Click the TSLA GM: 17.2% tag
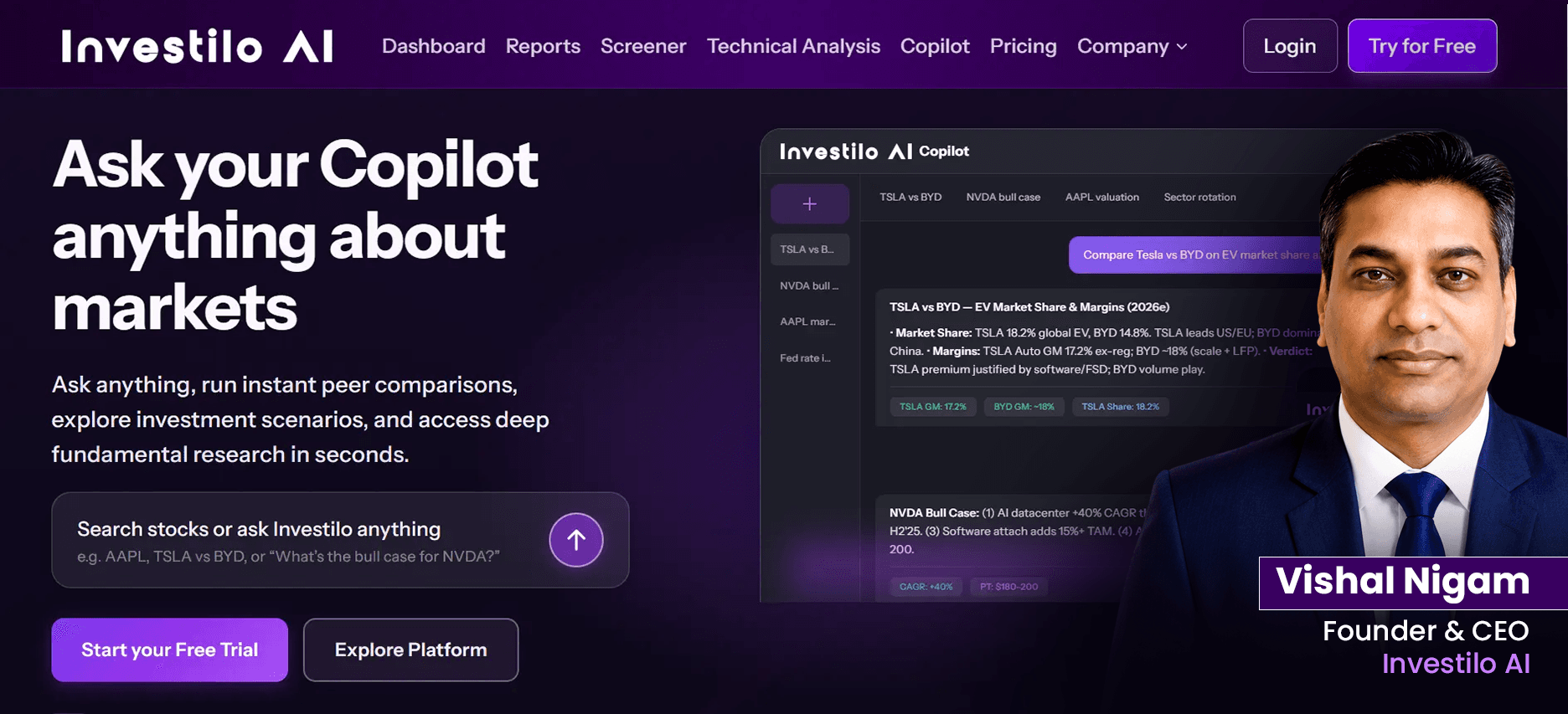 pyautogui.click(x=933, y=407)
